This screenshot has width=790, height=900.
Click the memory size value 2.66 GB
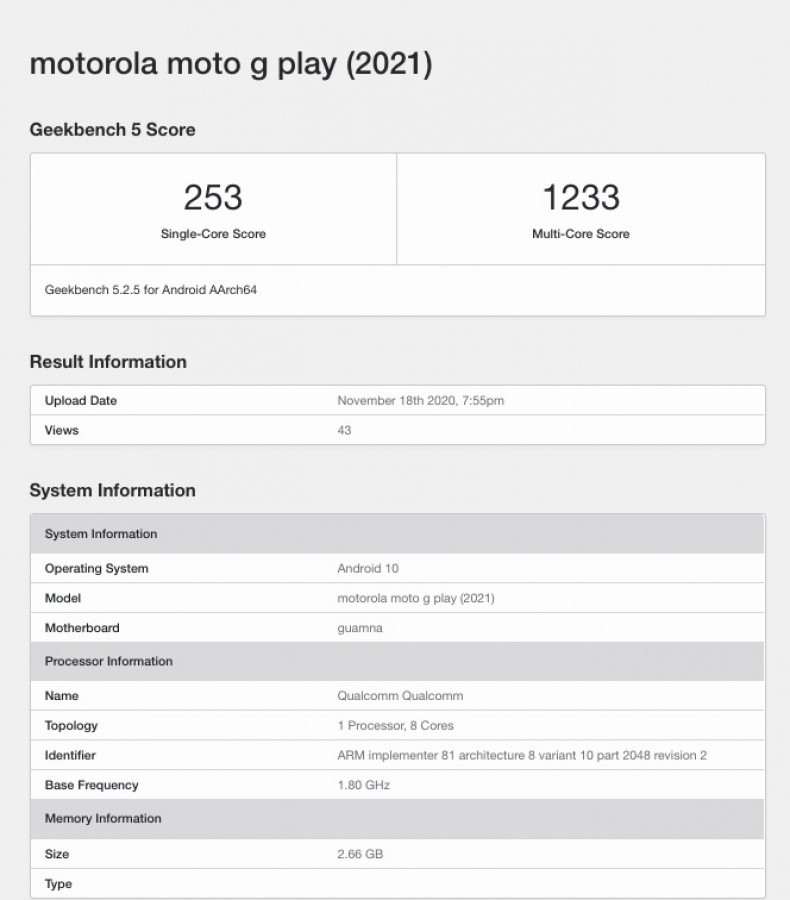click(360, 854)
